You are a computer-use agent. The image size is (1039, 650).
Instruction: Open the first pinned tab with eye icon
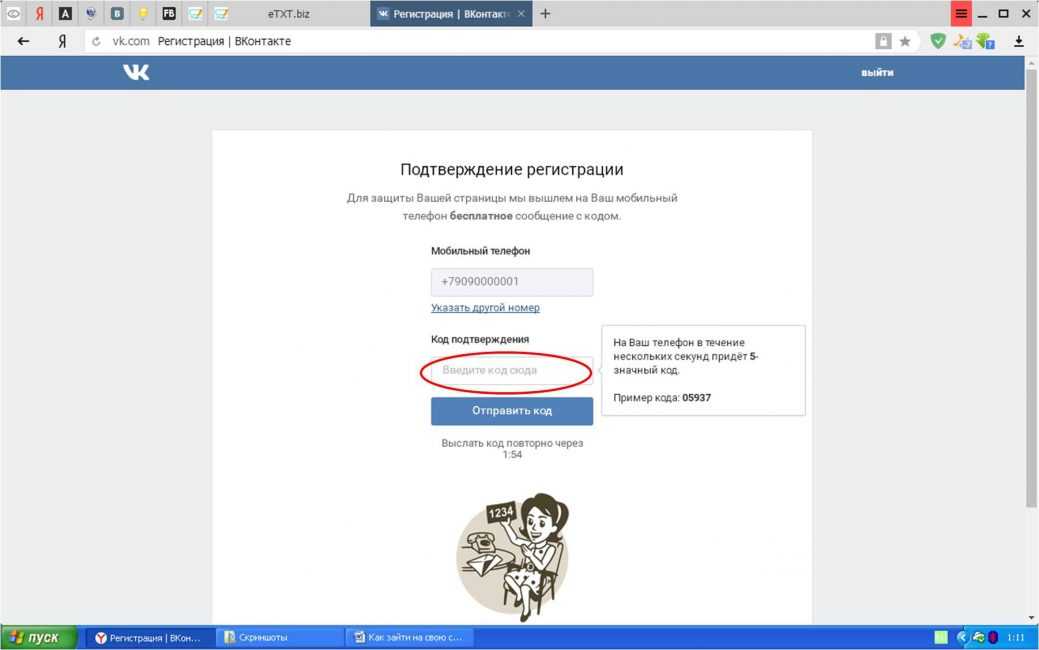(13, 13)
